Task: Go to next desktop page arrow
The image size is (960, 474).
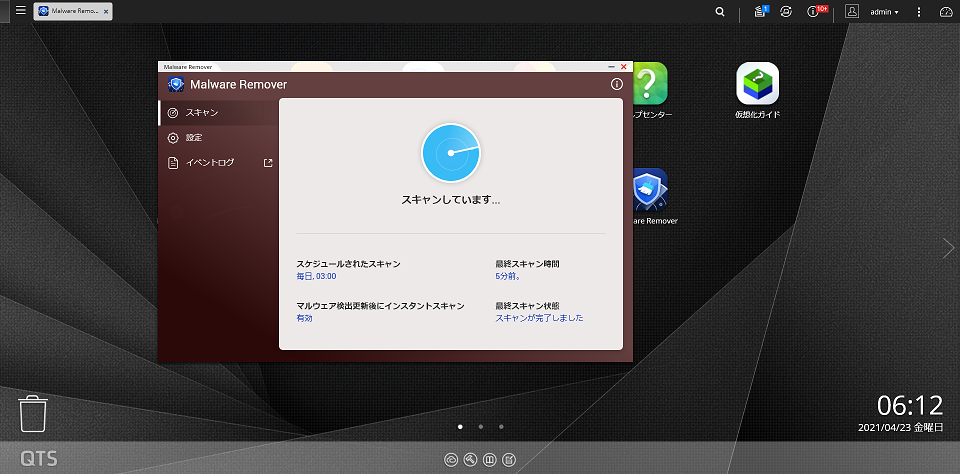Action: [x=948, y=248]
